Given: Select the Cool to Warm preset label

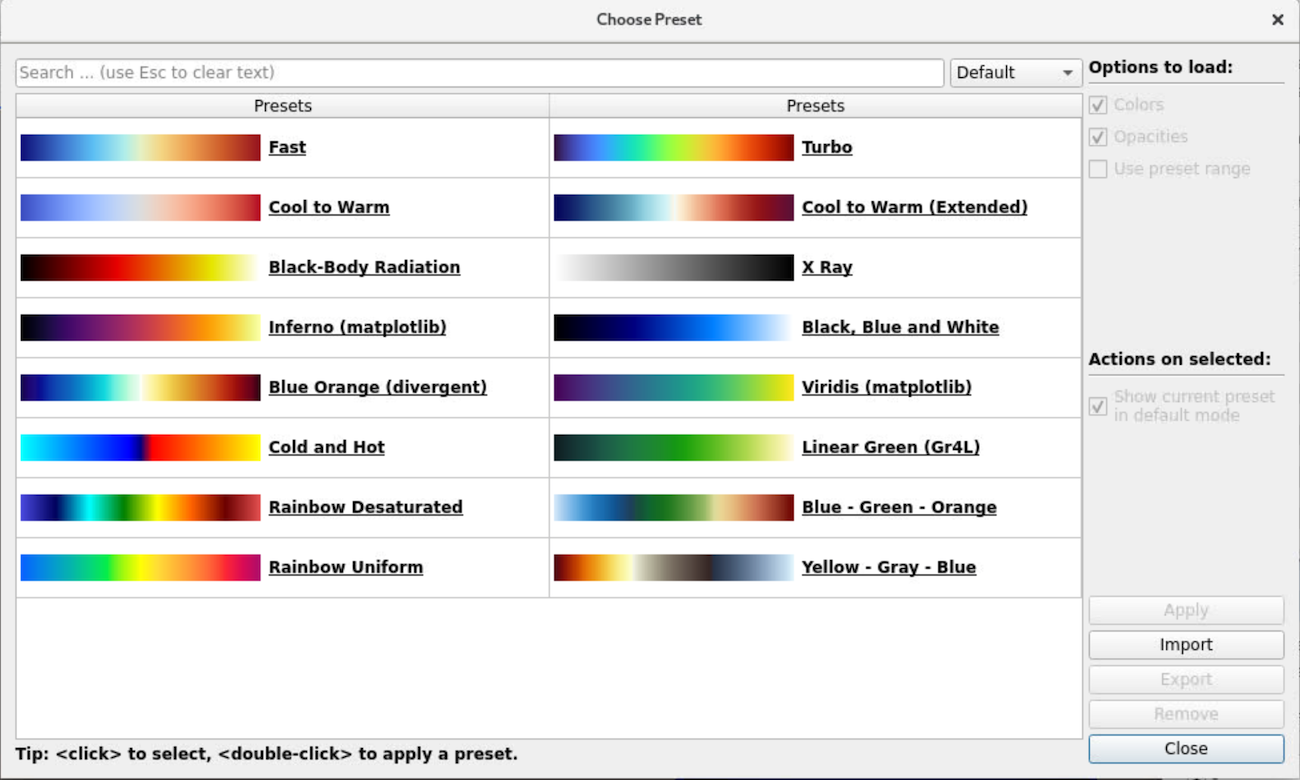Looking at the screenshot, I should 329,207.
